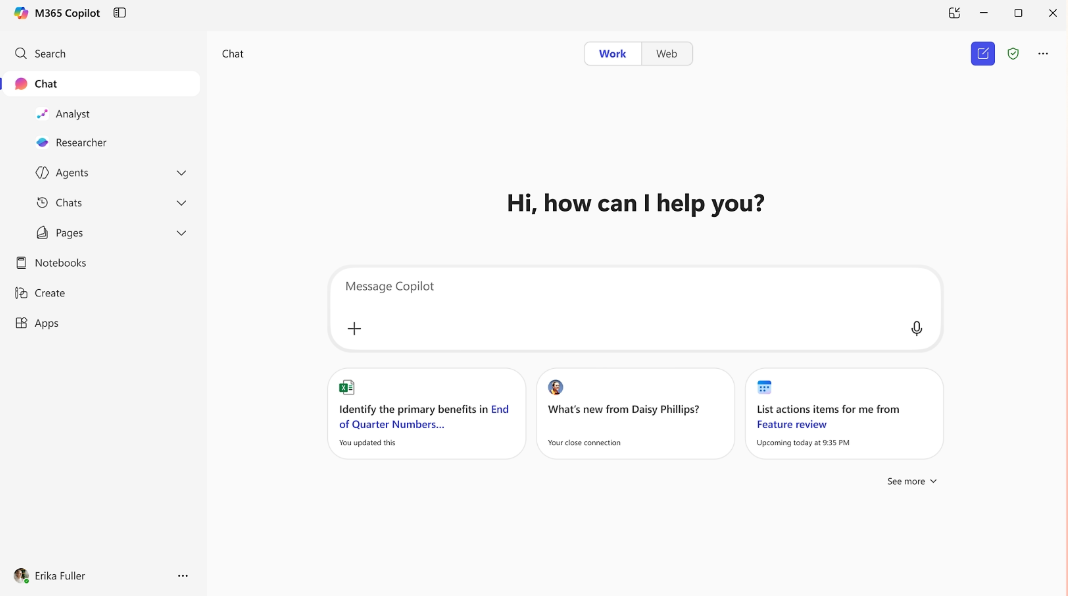Expand See more suggestions
Screen dimensions: 1068x596
coord(912,482)
